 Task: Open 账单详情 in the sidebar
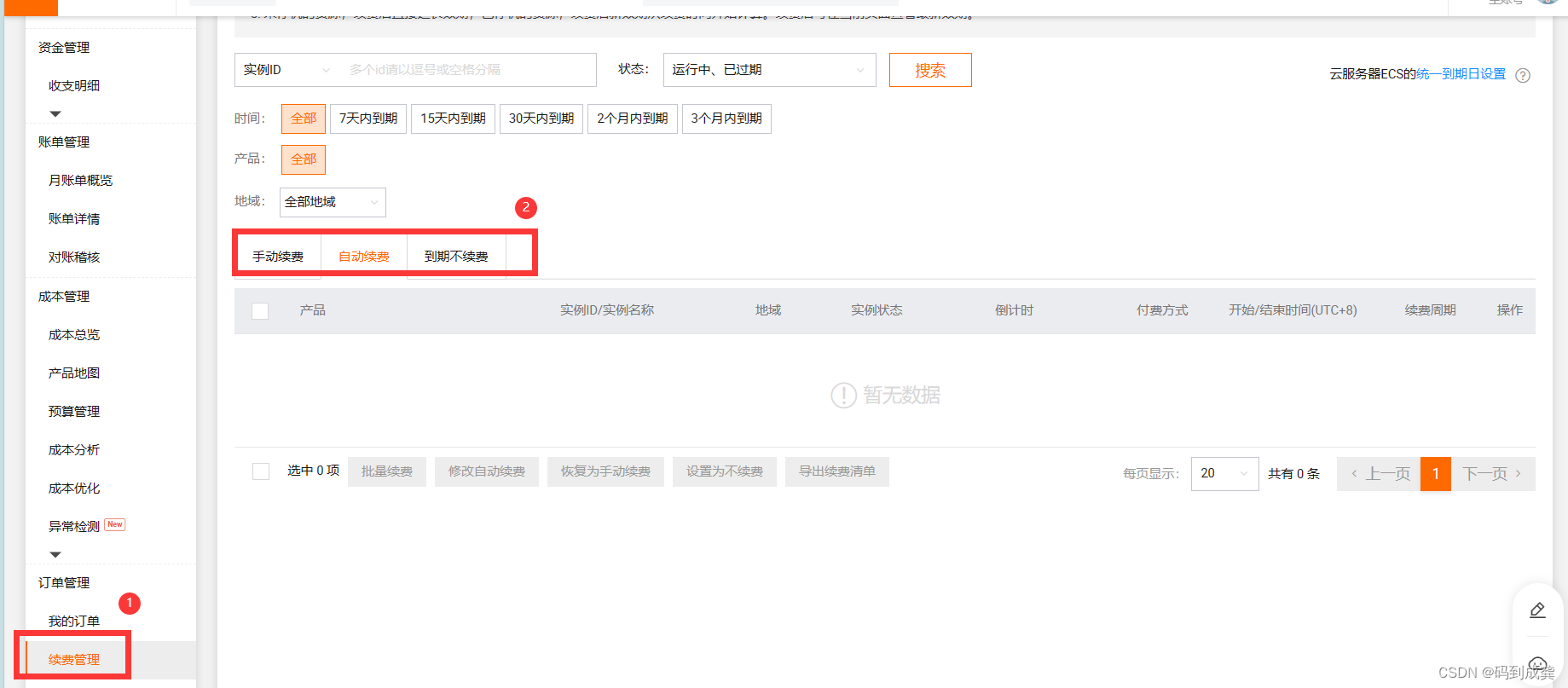point(74,219)
